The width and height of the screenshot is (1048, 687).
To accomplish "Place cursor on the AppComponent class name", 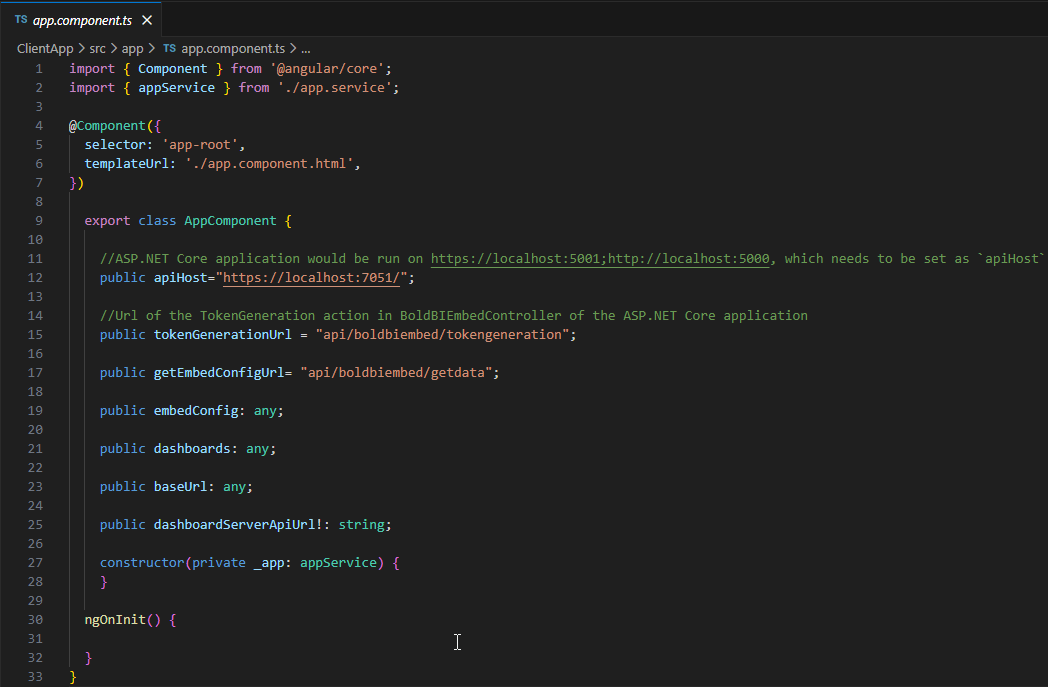I will point(230,219).
